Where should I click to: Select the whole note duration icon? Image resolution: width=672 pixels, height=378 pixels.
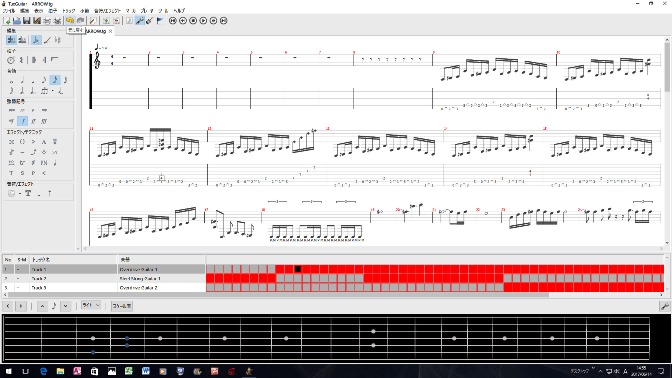(11, 81)
